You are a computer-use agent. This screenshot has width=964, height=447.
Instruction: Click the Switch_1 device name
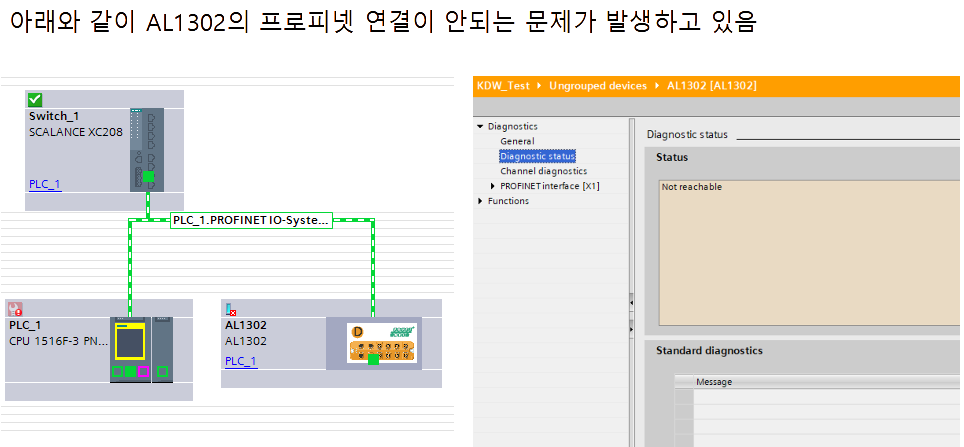click(x=54, y=116)
